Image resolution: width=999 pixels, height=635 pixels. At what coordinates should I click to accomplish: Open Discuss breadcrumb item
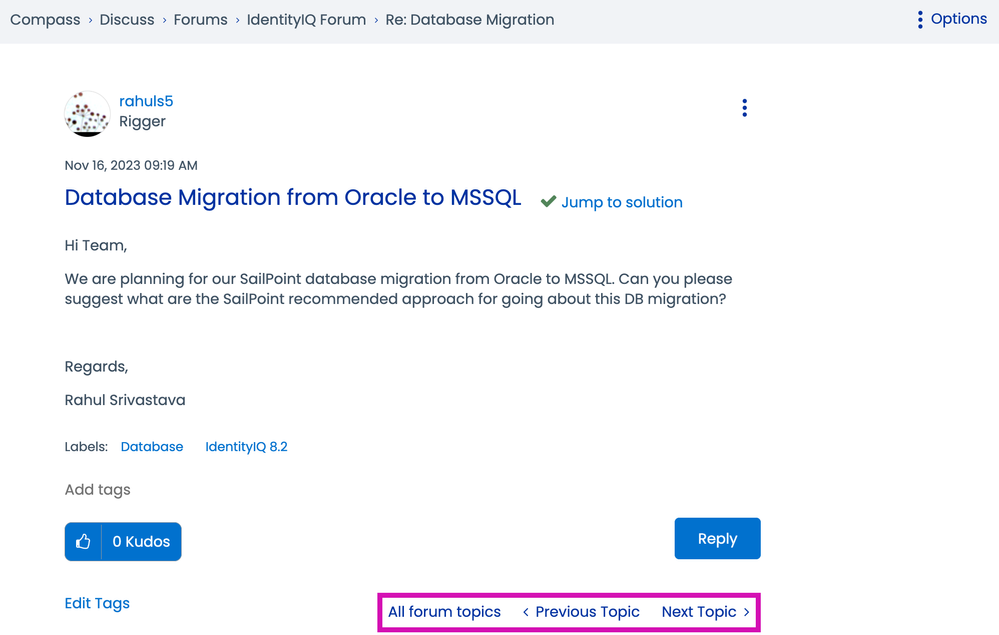pos(127,20)
